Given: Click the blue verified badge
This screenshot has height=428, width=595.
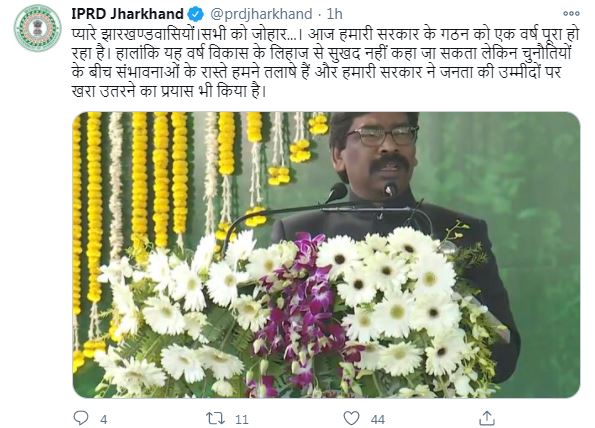Looking at the screenshot, I should pos(196,14).
